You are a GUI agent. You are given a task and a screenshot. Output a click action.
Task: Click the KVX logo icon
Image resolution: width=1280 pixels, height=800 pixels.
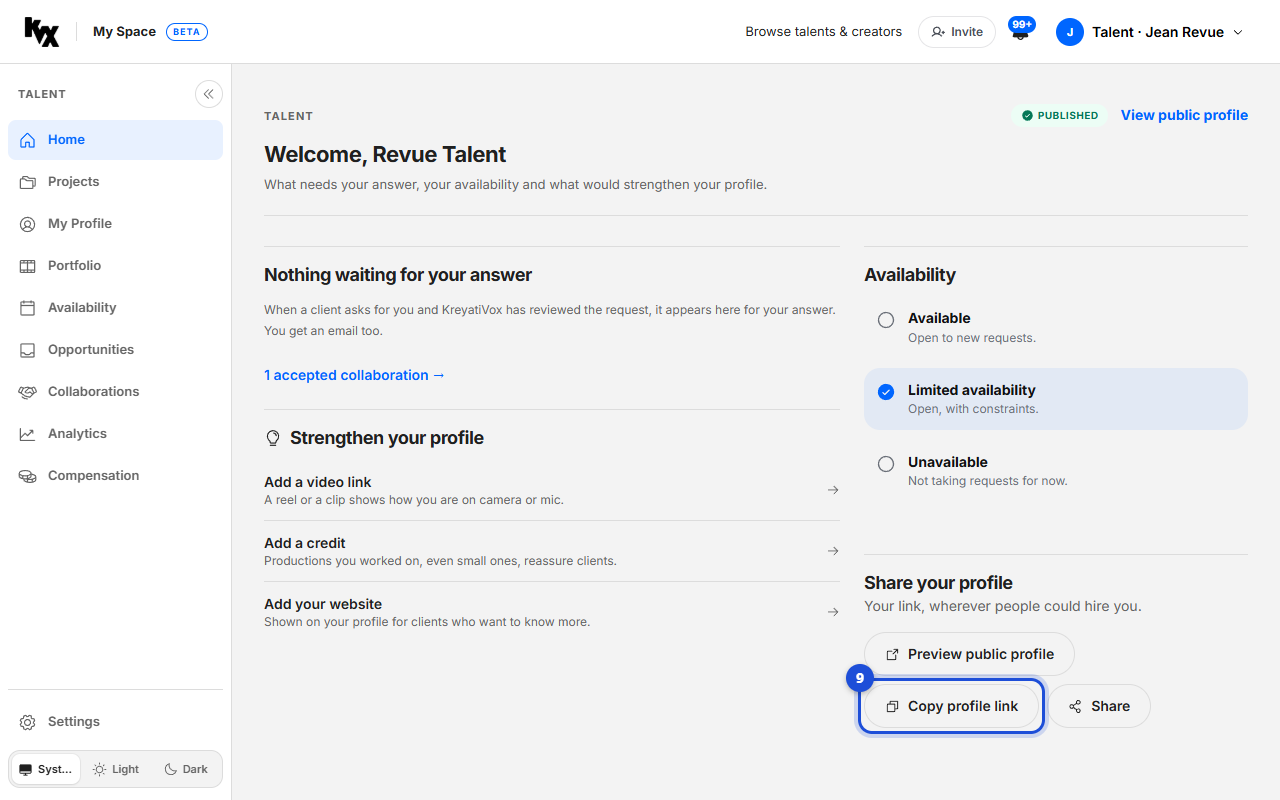42,32
